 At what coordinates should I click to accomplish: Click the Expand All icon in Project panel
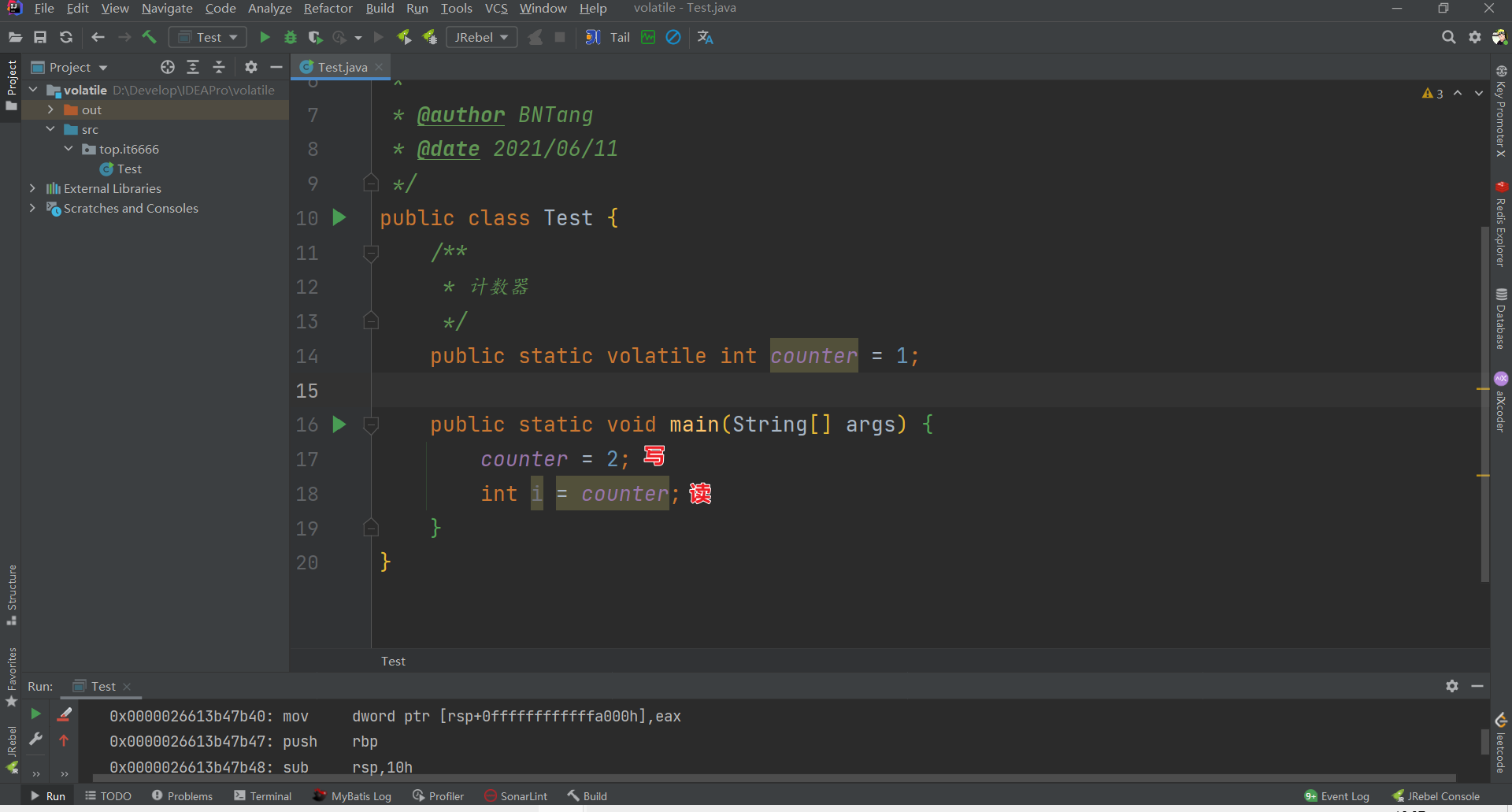tap(193, 67)
